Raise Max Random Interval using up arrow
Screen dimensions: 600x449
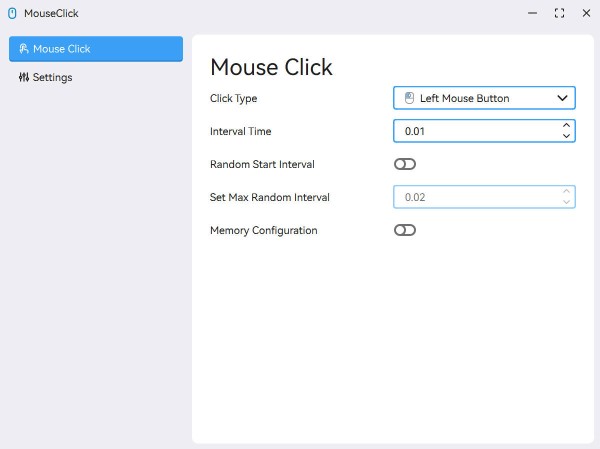tap(566, 191)
